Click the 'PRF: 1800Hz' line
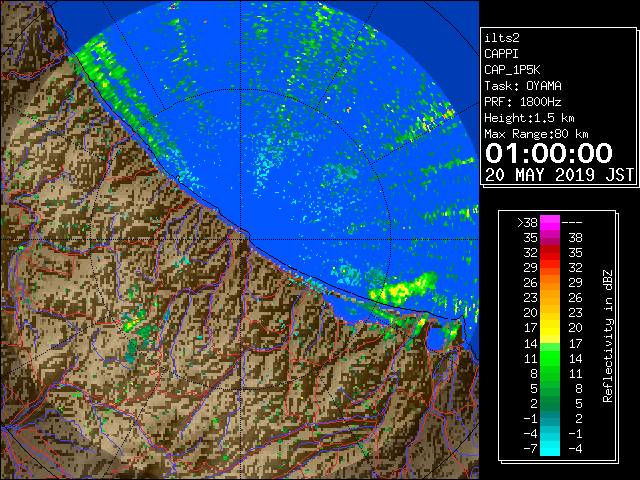 (523, 102)
